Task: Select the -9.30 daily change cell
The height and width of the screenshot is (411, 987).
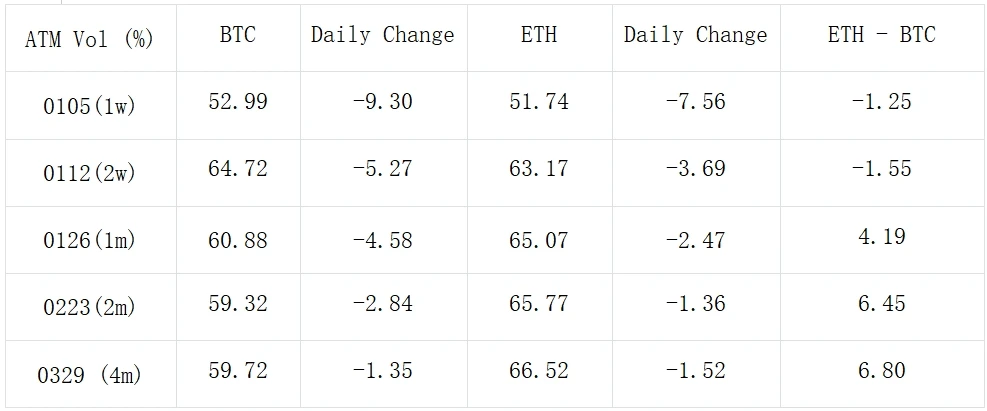Action: 382,101
